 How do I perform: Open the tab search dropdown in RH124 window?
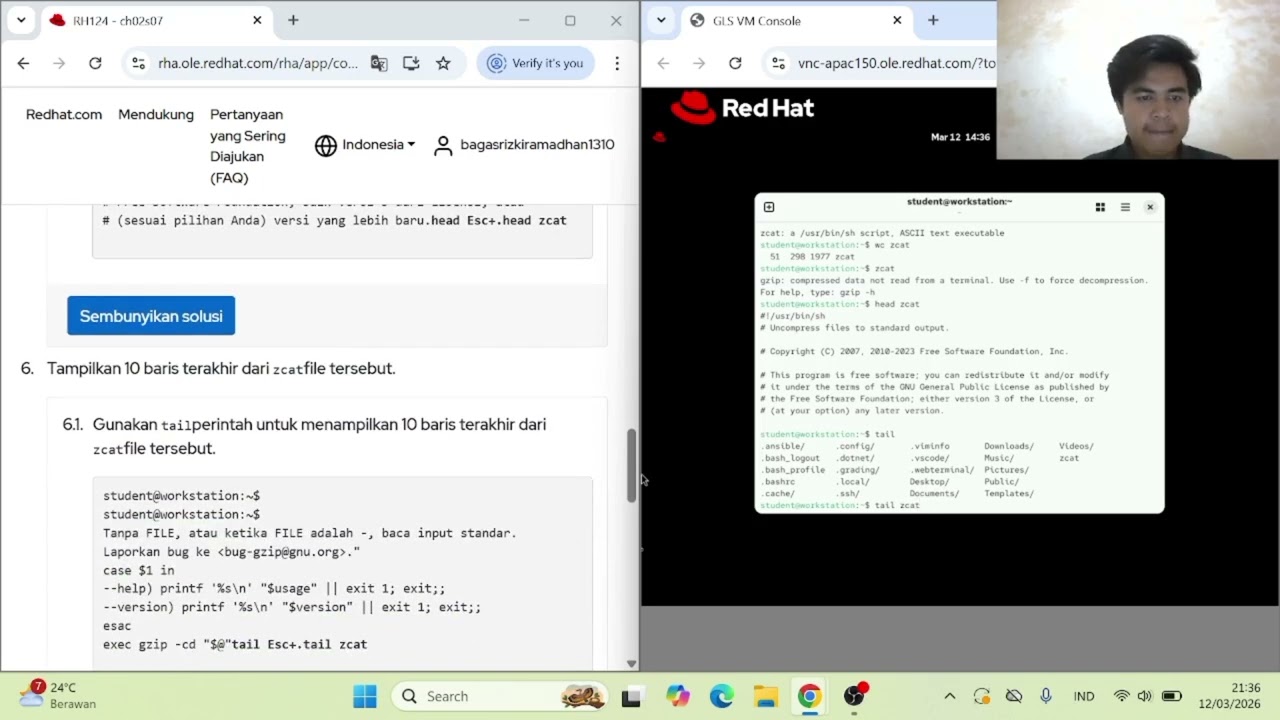pos(21,20)
